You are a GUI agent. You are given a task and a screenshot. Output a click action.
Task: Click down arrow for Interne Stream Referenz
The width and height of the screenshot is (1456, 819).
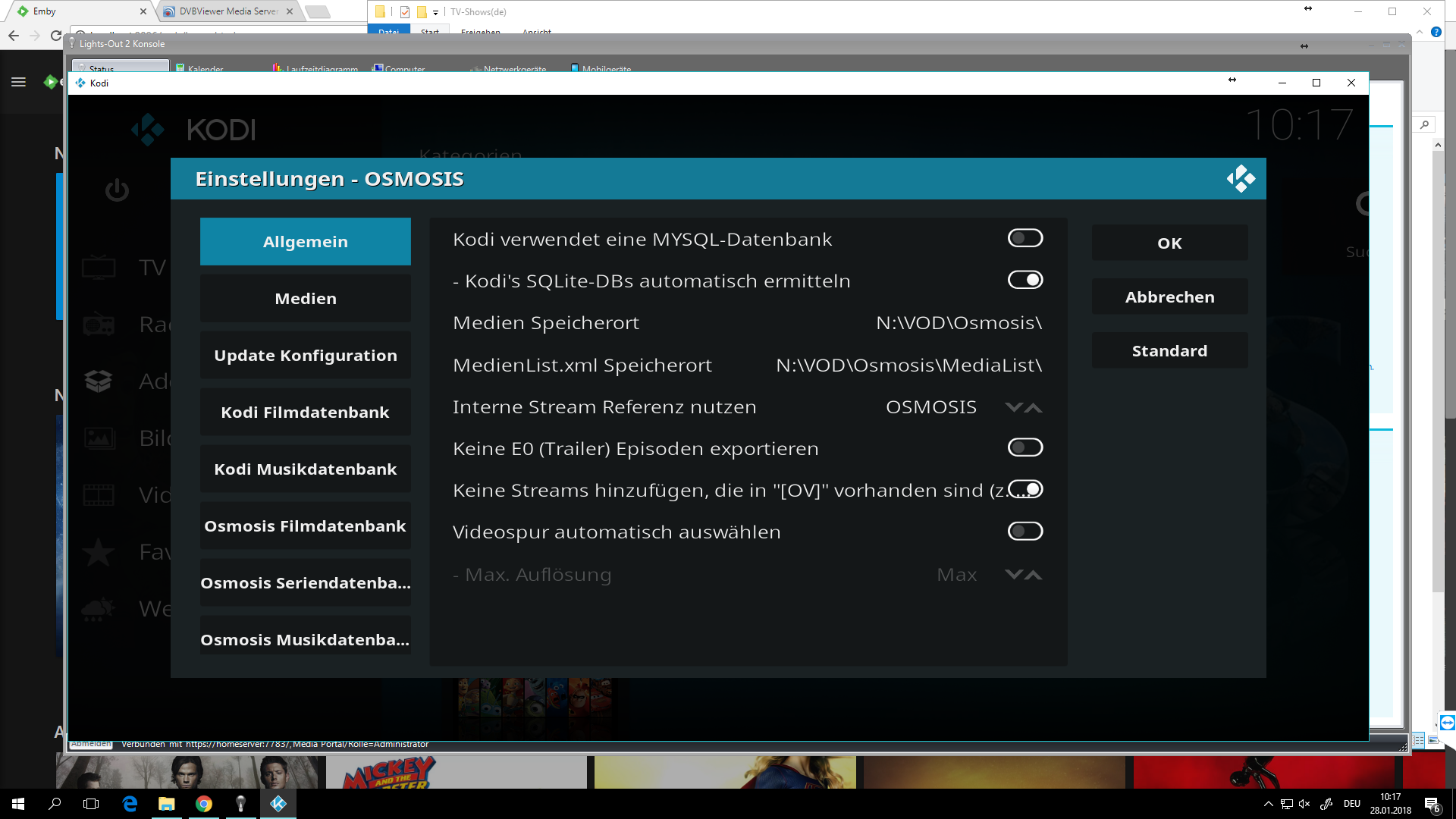tap(1014, 407)
